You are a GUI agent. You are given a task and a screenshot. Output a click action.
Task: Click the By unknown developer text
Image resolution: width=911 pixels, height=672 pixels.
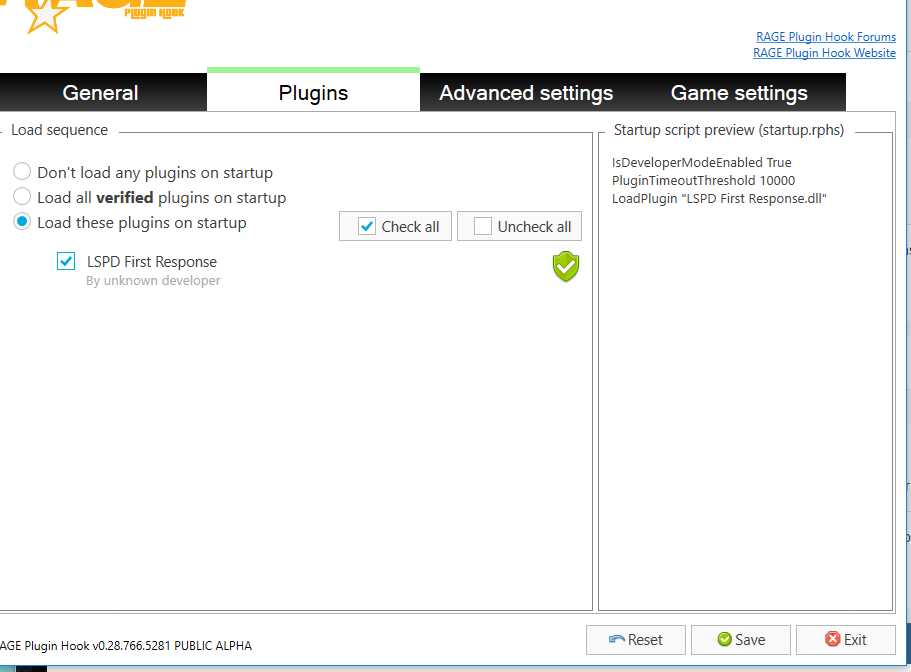153,281
